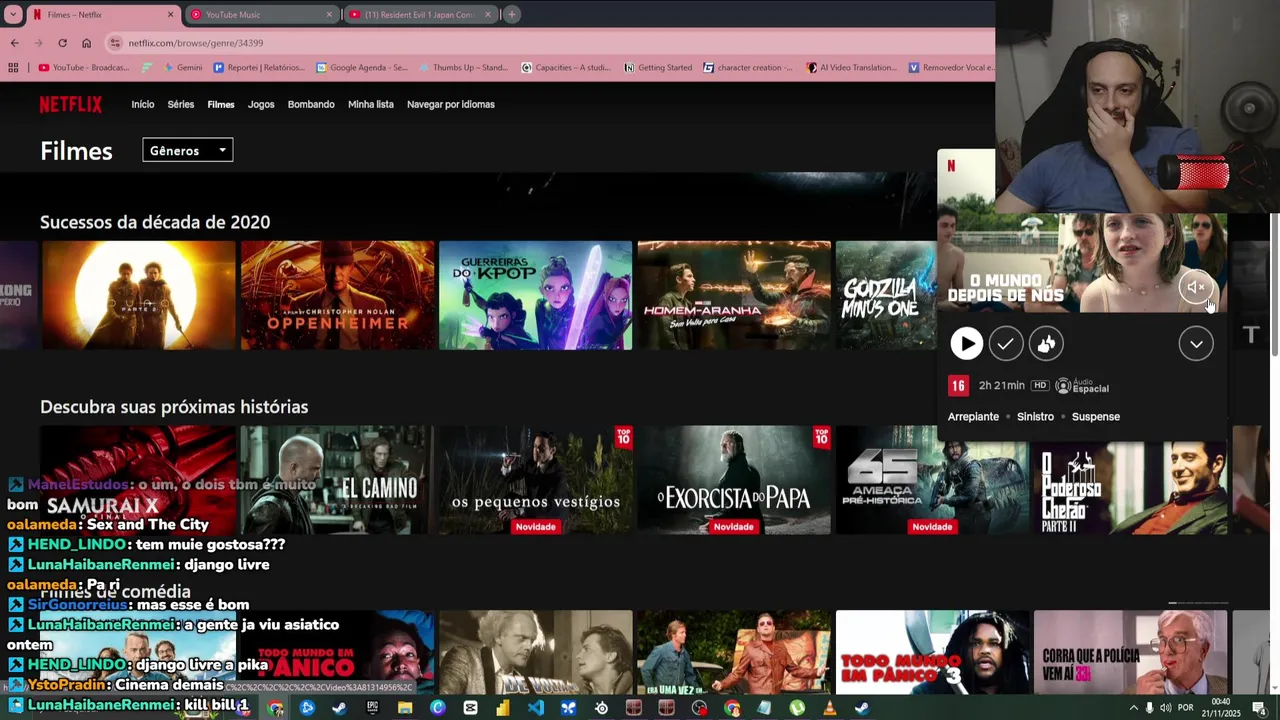
Task: Open Visual Studio Code in taskbar
Action: pyautogui.click(x=536, y=708)
